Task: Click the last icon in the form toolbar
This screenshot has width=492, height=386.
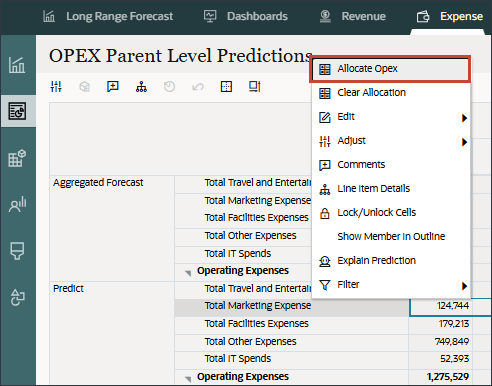Action: tap(255, 87)
